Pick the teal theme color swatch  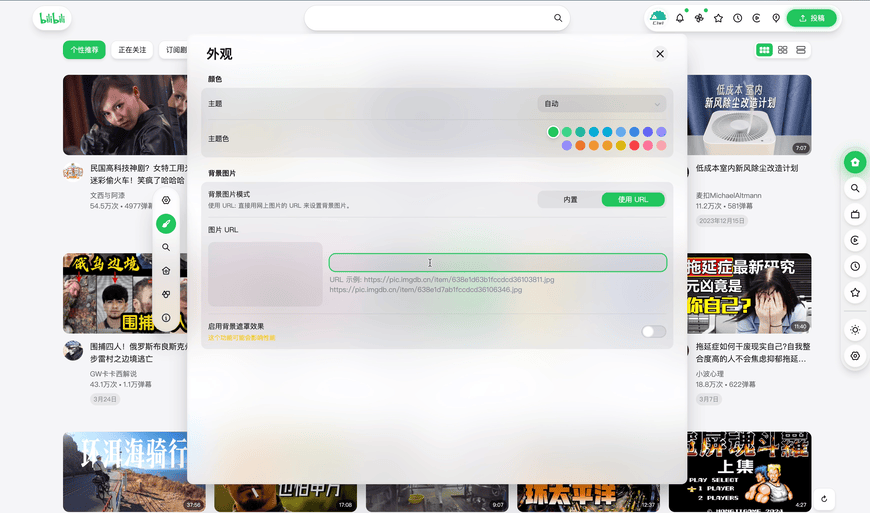tap(580, 132)
